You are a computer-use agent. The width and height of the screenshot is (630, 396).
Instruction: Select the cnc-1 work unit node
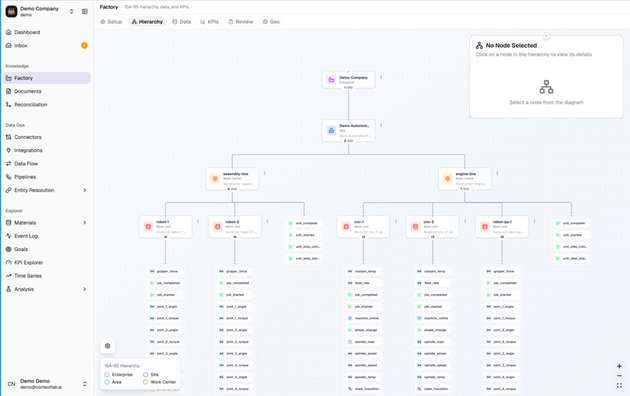(x=363, y=227)
